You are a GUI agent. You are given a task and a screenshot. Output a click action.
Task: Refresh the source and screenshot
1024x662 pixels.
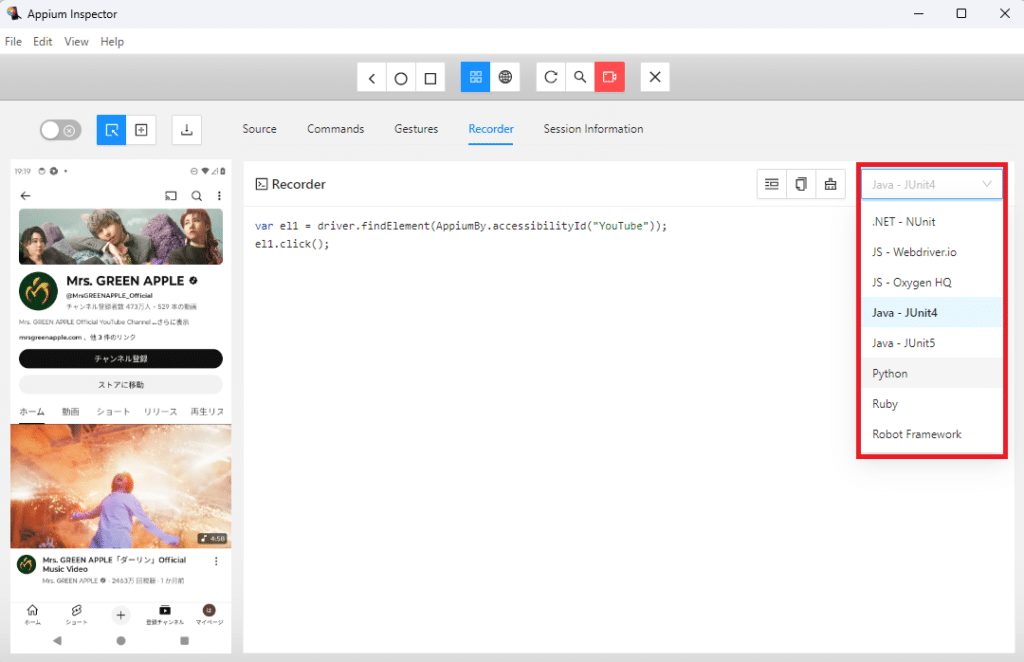pos(551,78)
